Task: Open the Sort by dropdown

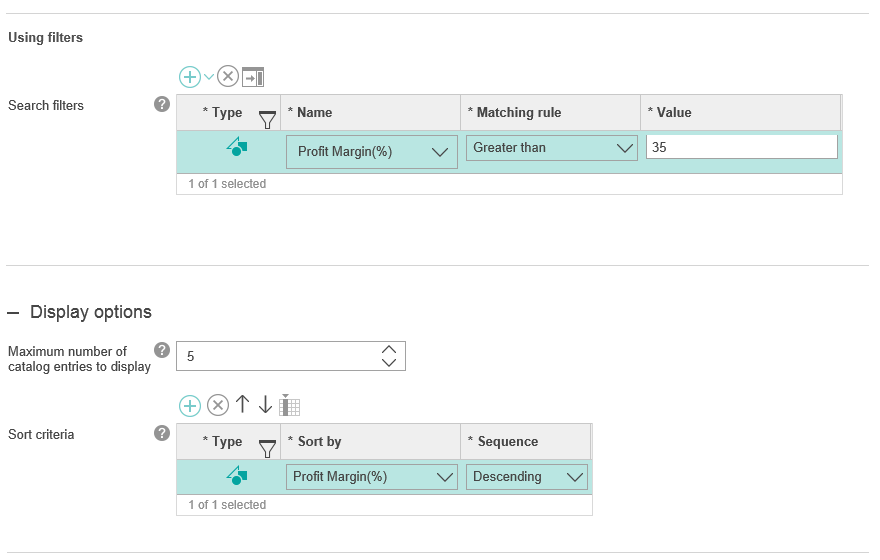Action: point(372,477)
